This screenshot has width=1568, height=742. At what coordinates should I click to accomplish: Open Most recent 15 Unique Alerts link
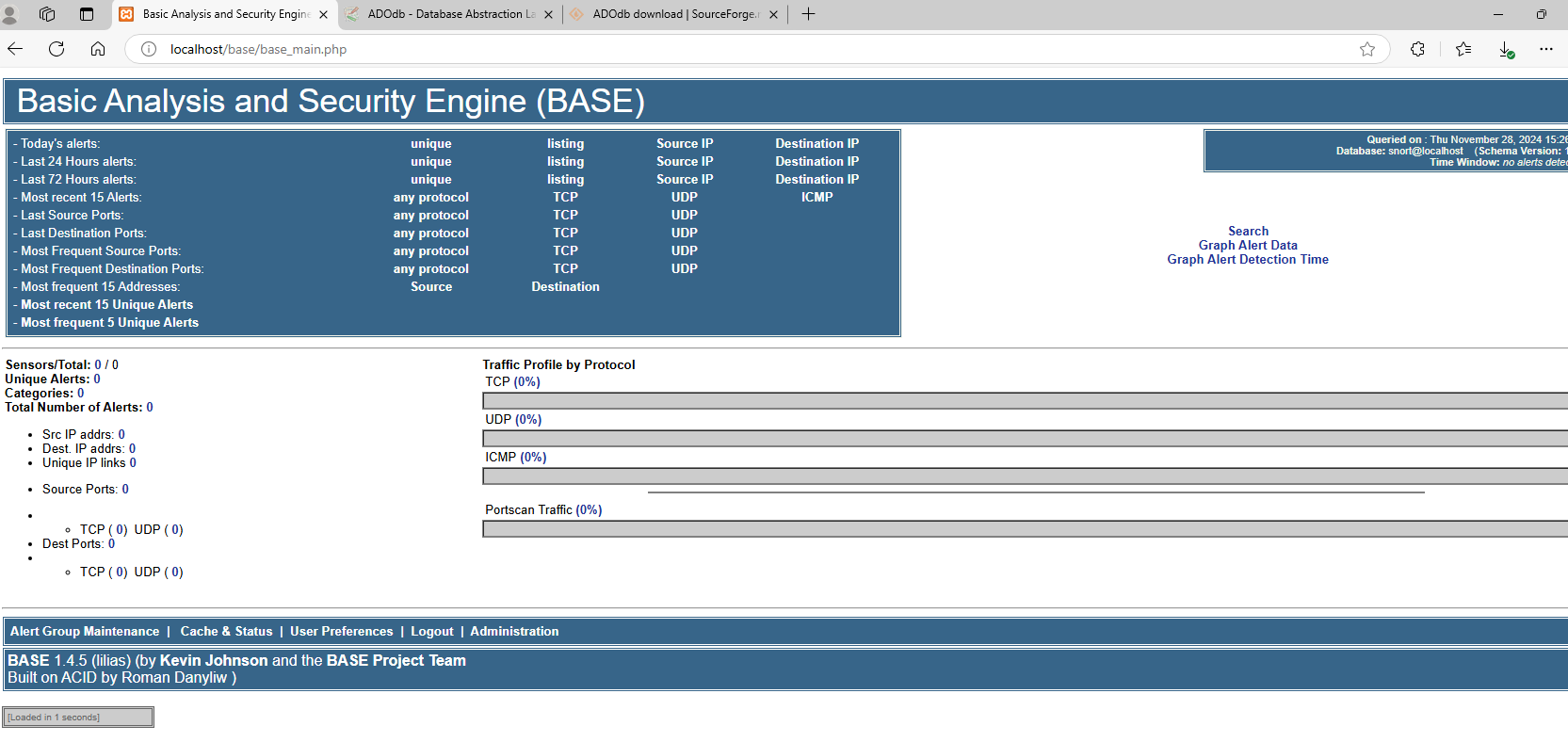(106, 304)
